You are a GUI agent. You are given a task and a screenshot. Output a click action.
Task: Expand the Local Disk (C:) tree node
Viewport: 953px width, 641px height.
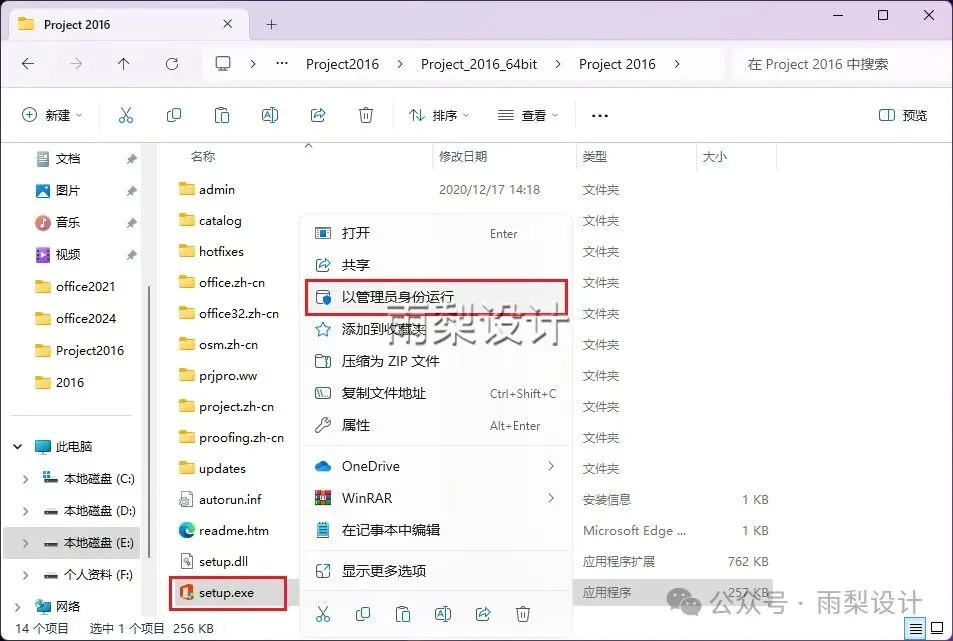point(26,479)
